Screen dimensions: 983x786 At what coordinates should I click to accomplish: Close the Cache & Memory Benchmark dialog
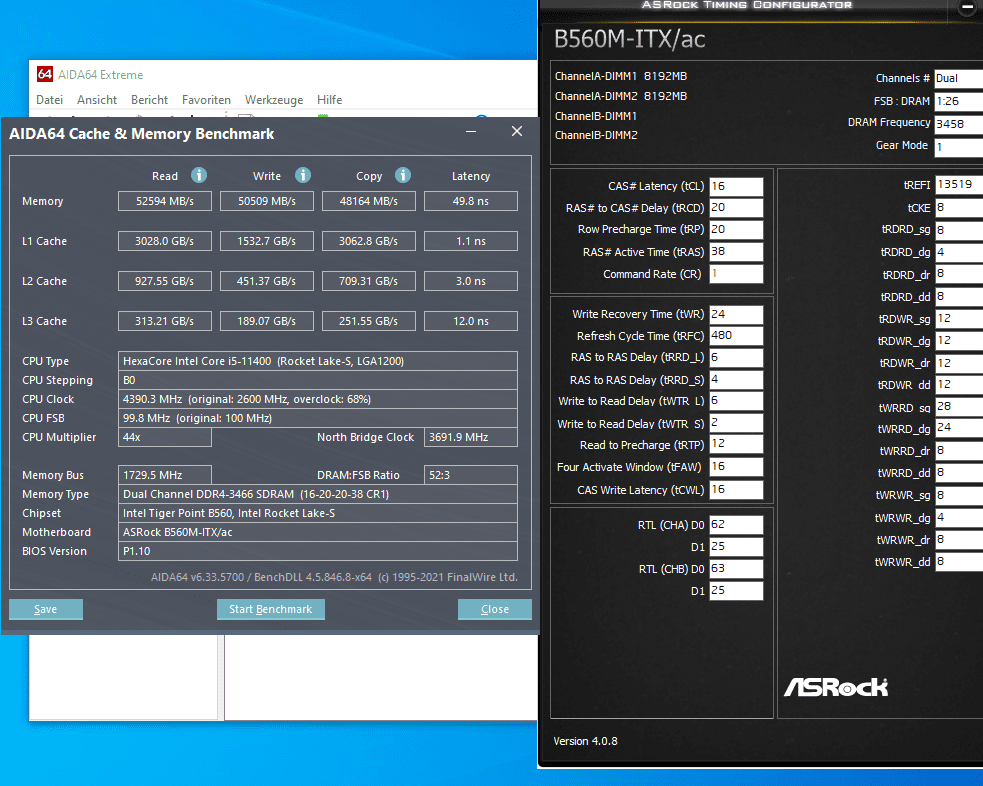tap(517, 131)
